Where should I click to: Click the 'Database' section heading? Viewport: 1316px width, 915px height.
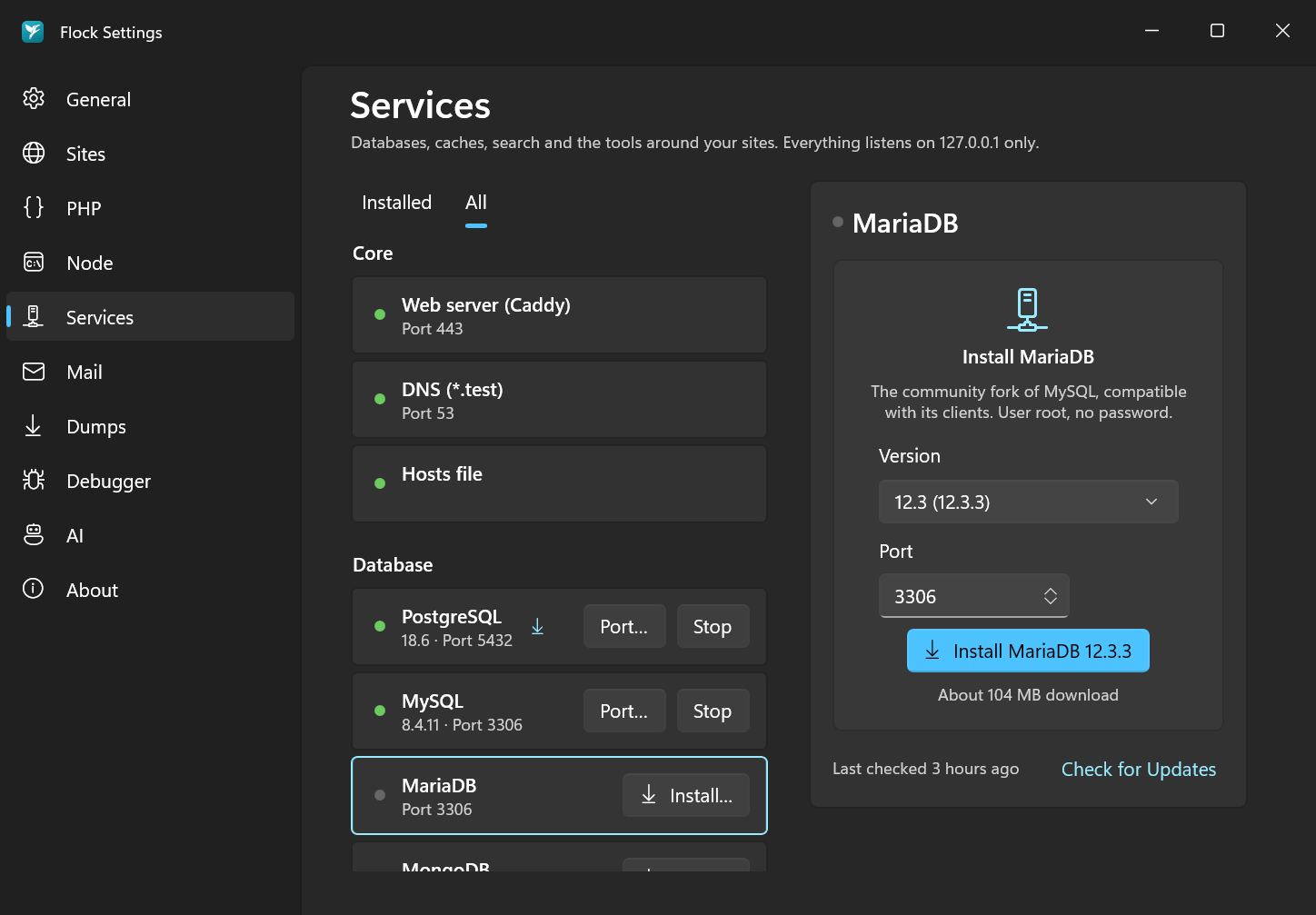tap(393, 564)
